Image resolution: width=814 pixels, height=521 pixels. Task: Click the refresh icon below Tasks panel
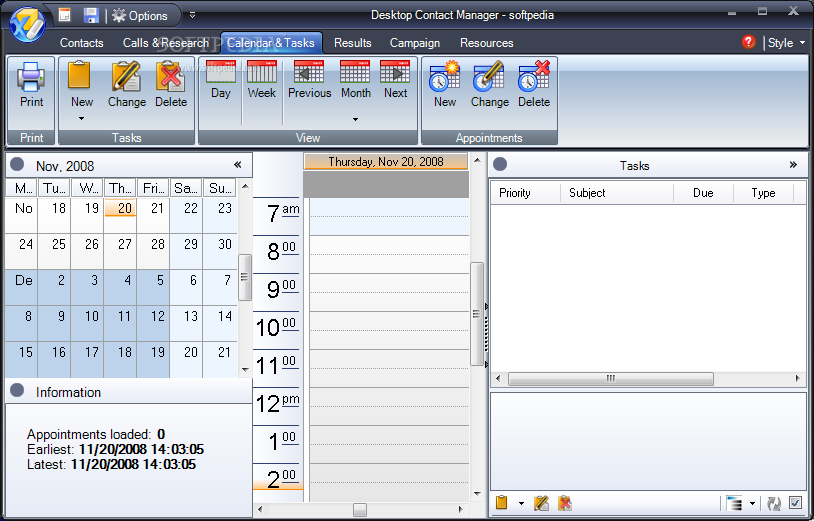click(x=774, y=503)
